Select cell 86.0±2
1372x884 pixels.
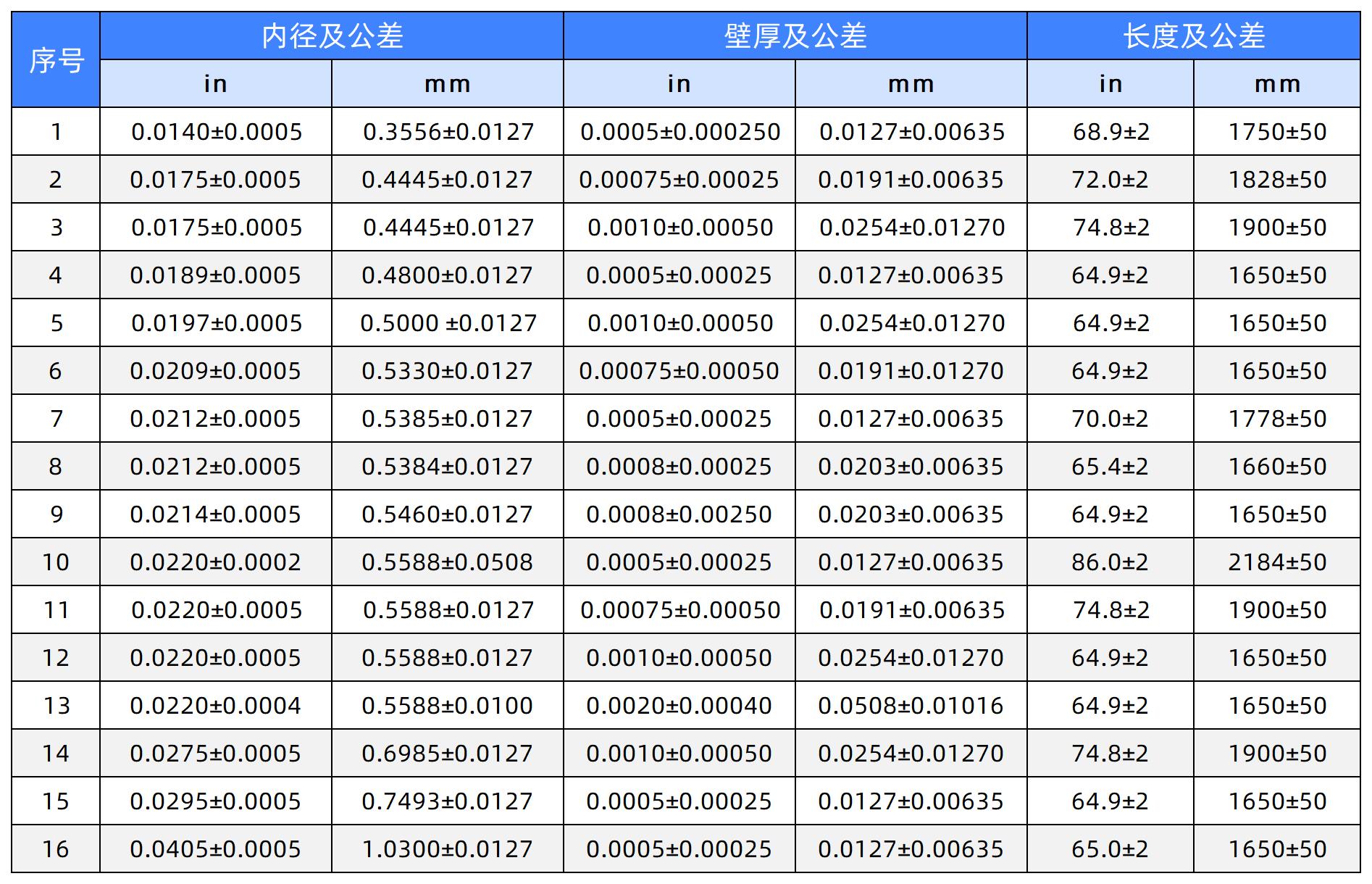tap(1110, 562)
